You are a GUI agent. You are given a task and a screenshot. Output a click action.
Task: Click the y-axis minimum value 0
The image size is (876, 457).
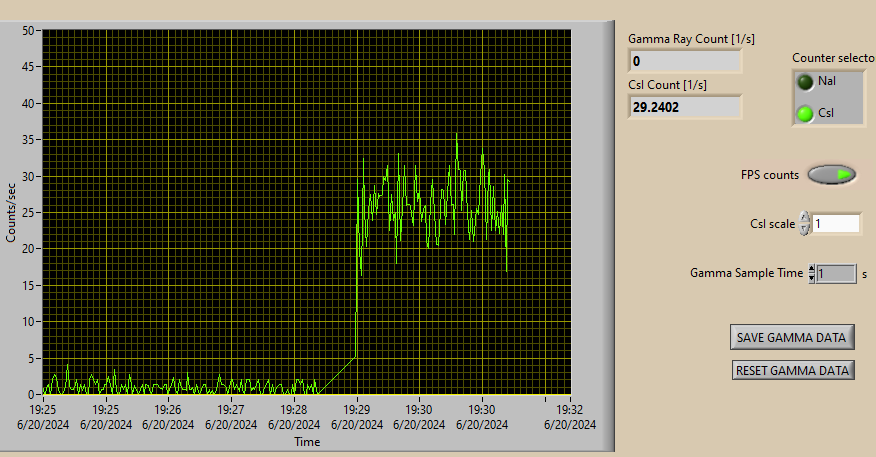(32, 394)
